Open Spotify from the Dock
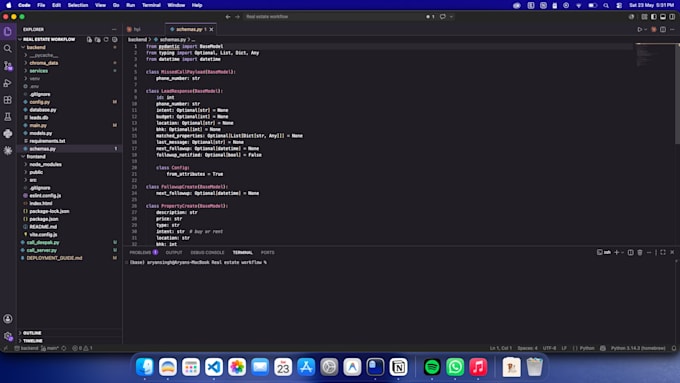The image size is (680, 383). coord(432,367)
